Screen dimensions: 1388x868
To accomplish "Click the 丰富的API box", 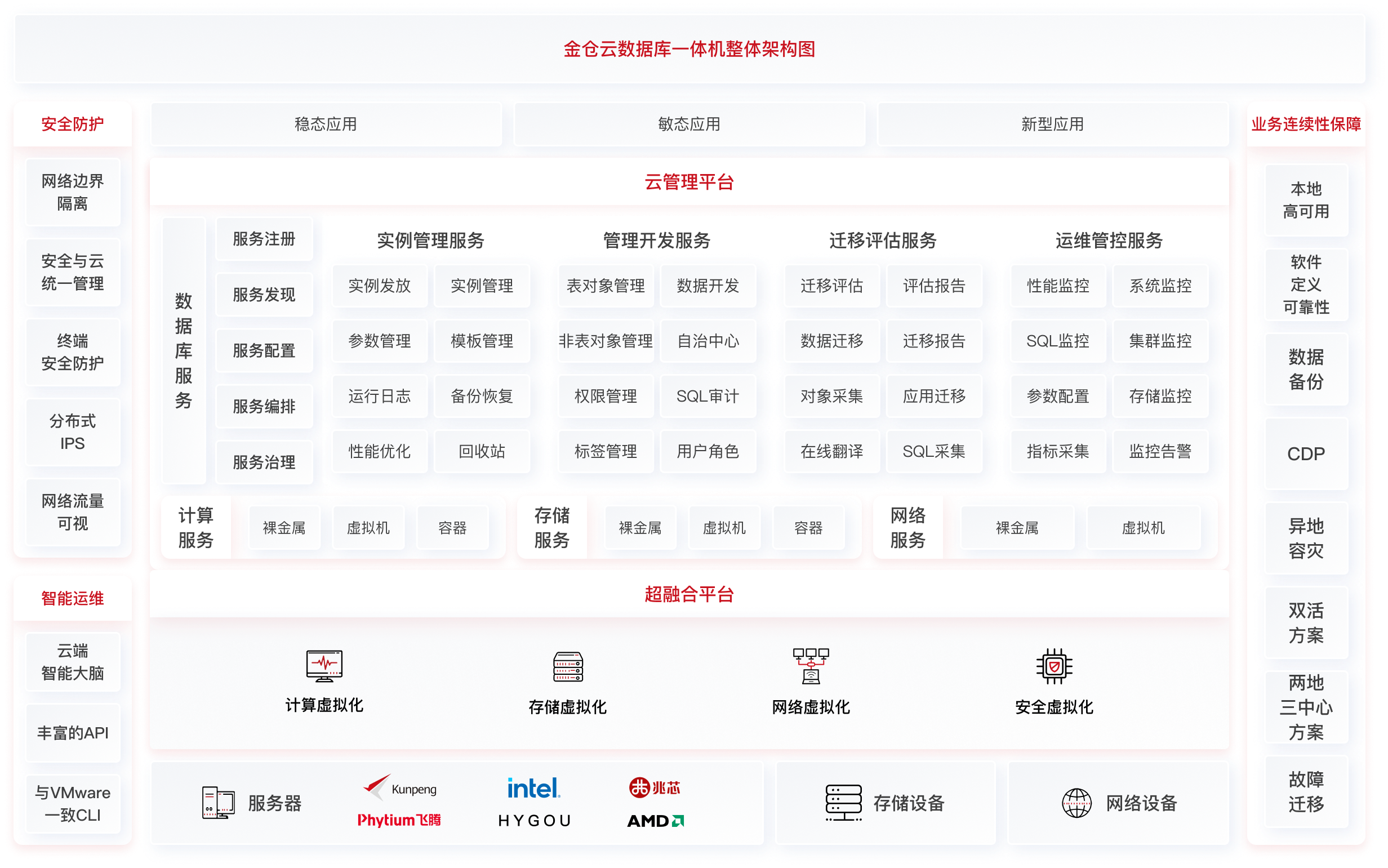I will pyautogui.click(x=73, y=732).
